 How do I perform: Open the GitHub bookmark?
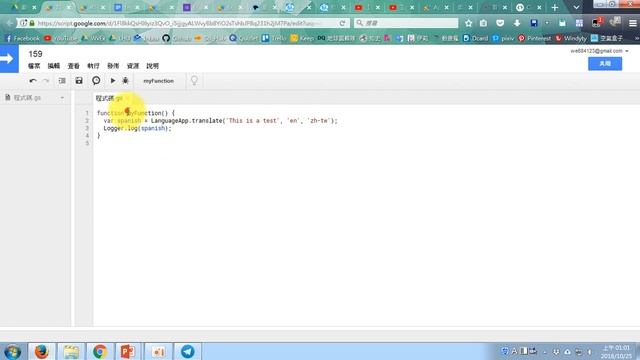(x=177, y=38)
